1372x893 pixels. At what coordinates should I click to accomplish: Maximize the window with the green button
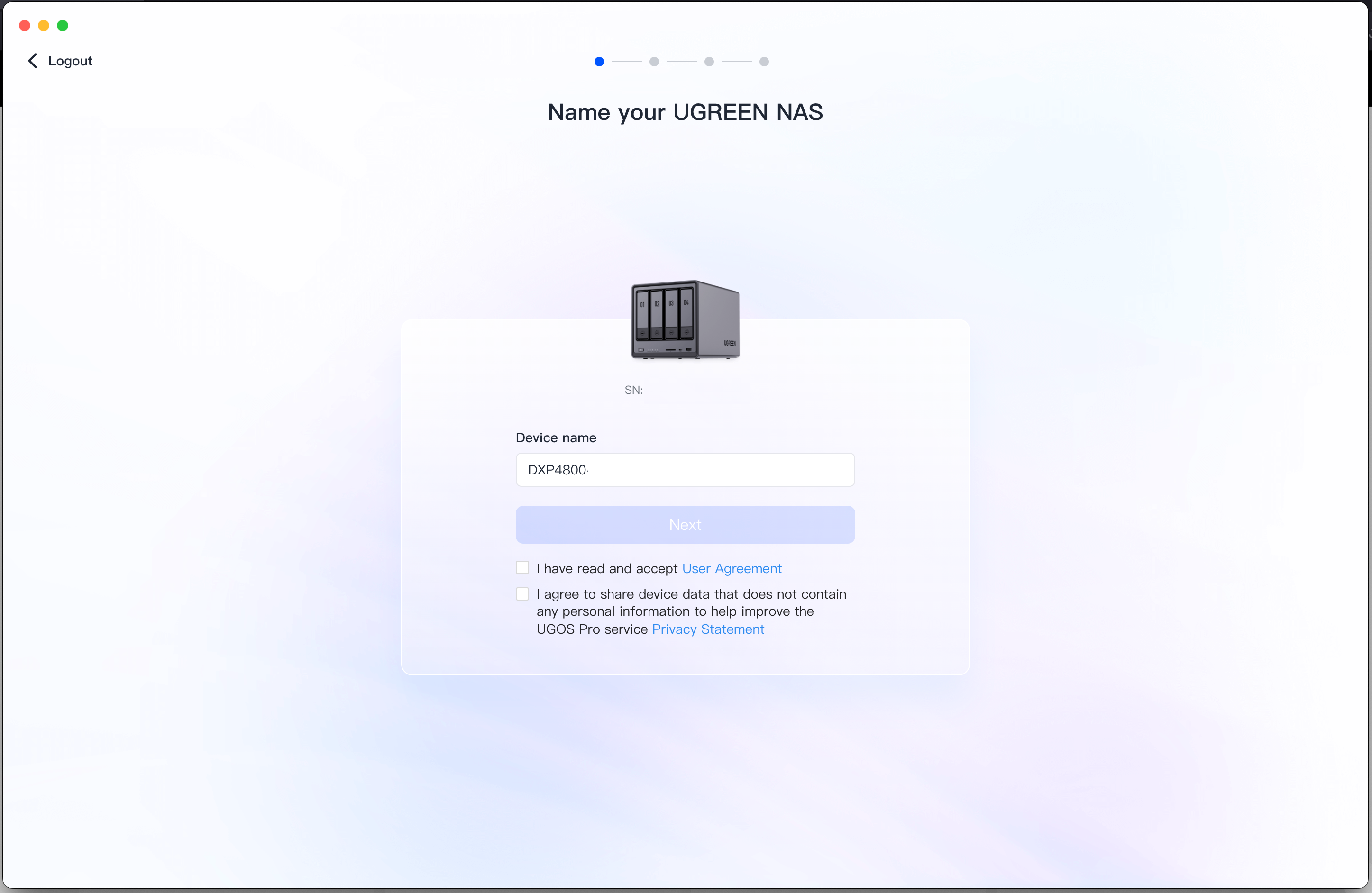click(x=62, y=26)
